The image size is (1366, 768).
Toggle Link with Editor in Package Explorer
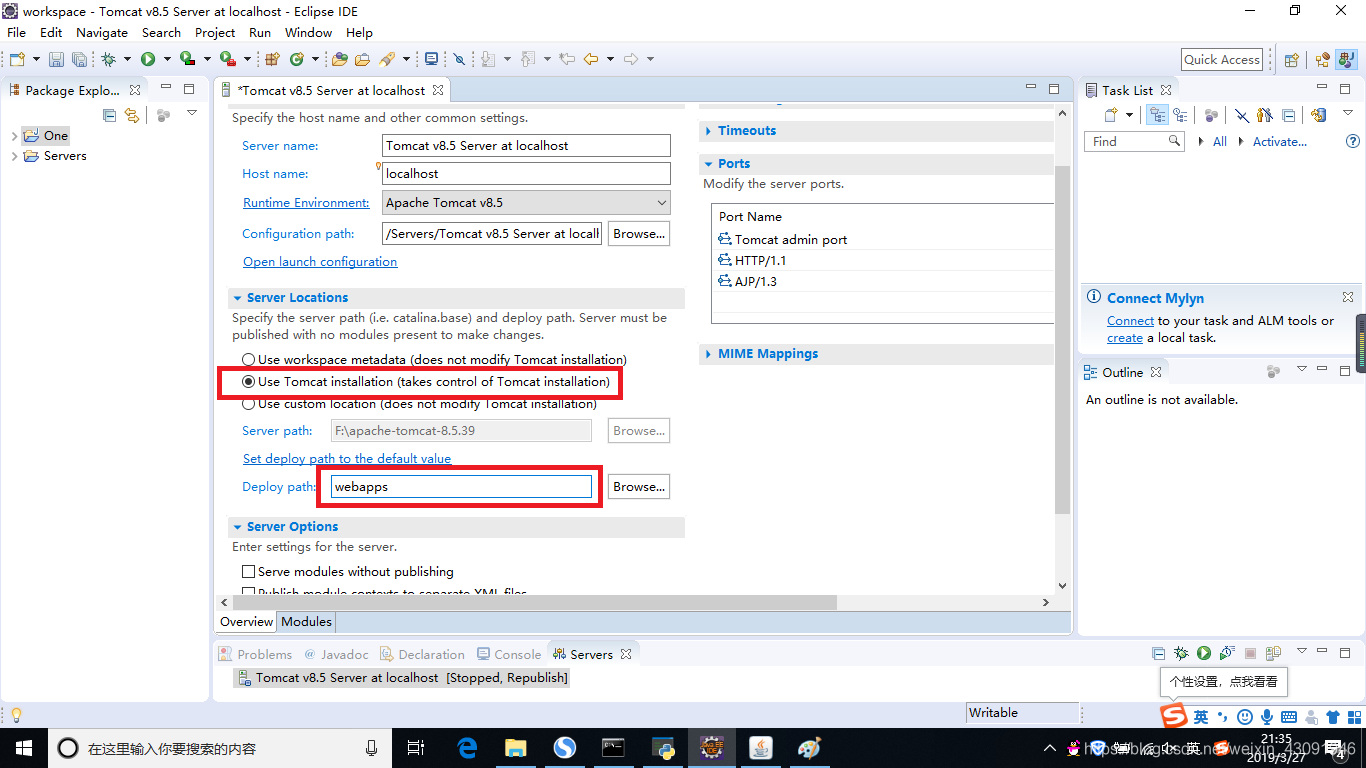(x=132, y=115)
